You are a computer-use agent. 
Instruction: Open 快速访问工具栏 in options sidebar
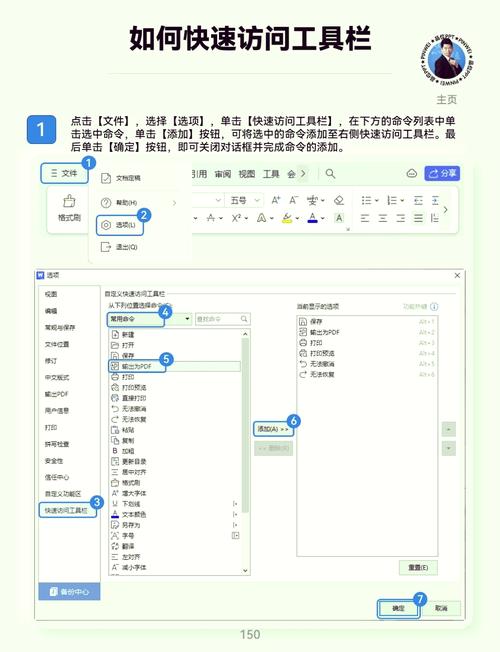point(66,510)
